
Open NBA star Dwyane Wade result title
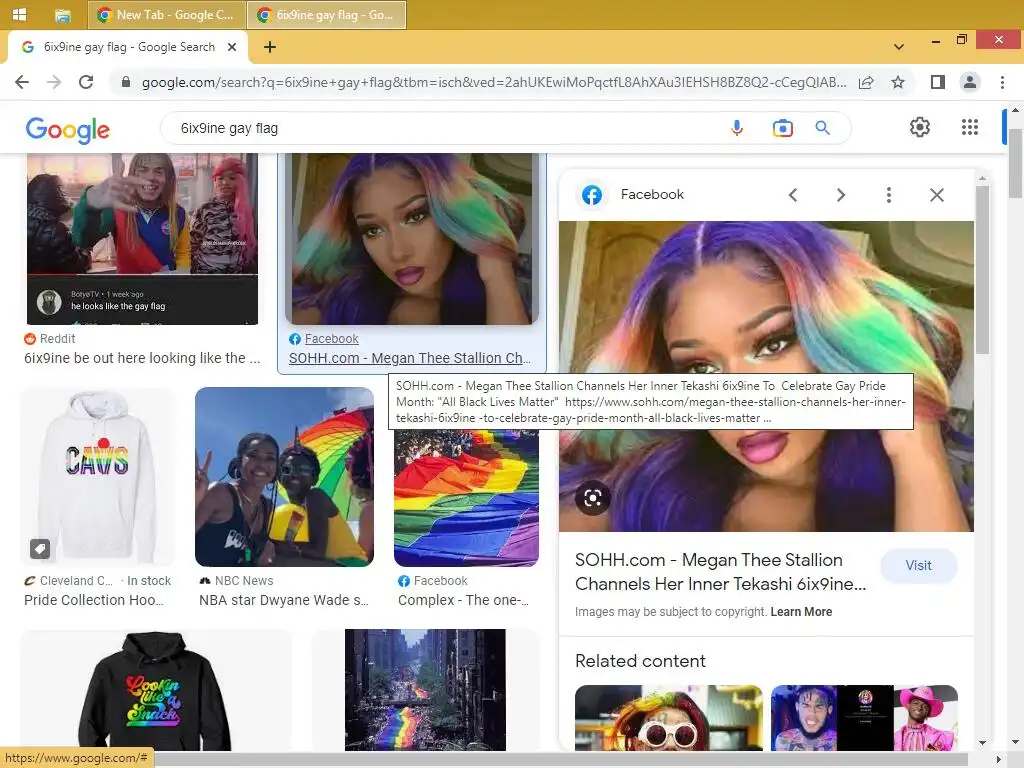(x=284, y=600)
